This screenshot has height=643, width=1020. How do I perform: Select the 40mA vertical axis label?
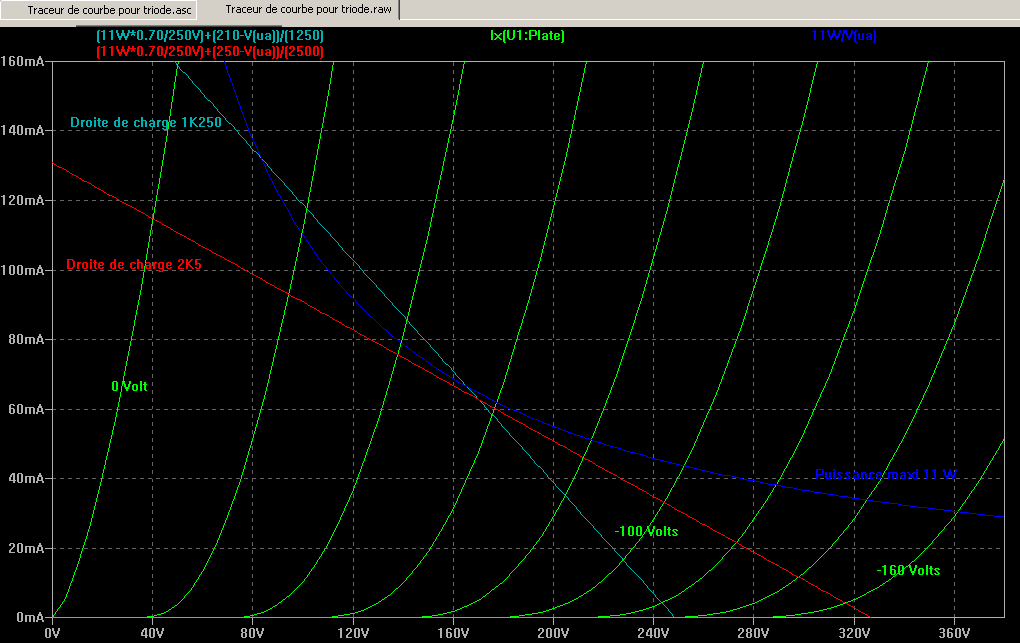point(27,478)
